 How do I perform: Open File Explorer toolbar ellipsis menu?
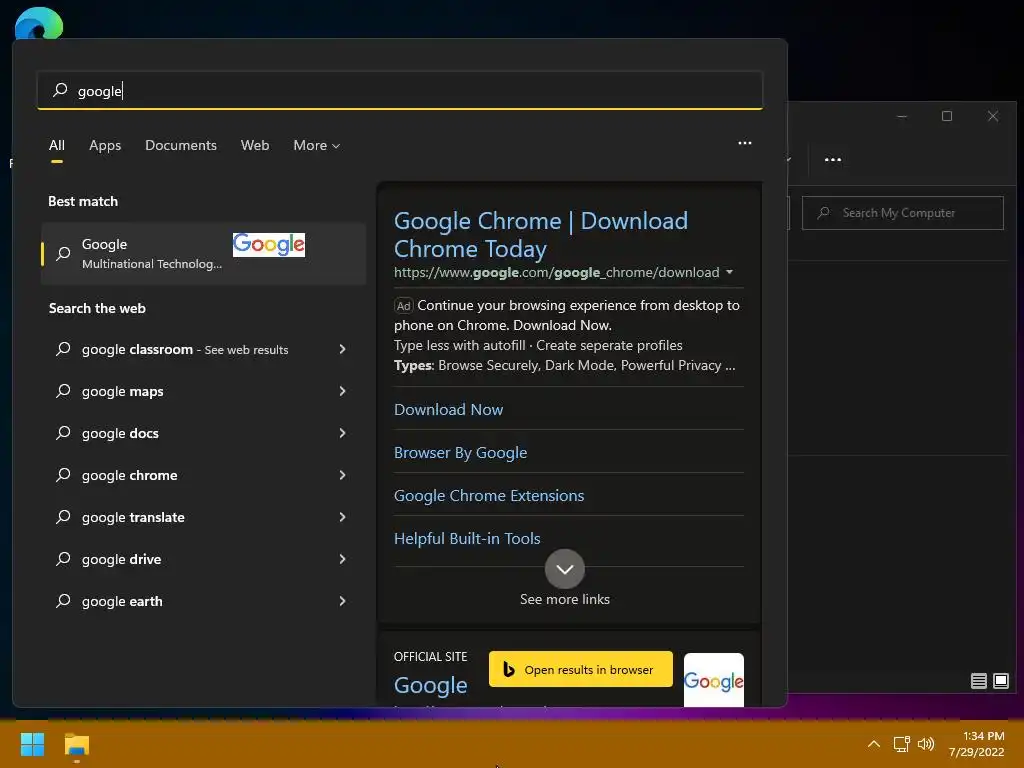click(833, 159)
